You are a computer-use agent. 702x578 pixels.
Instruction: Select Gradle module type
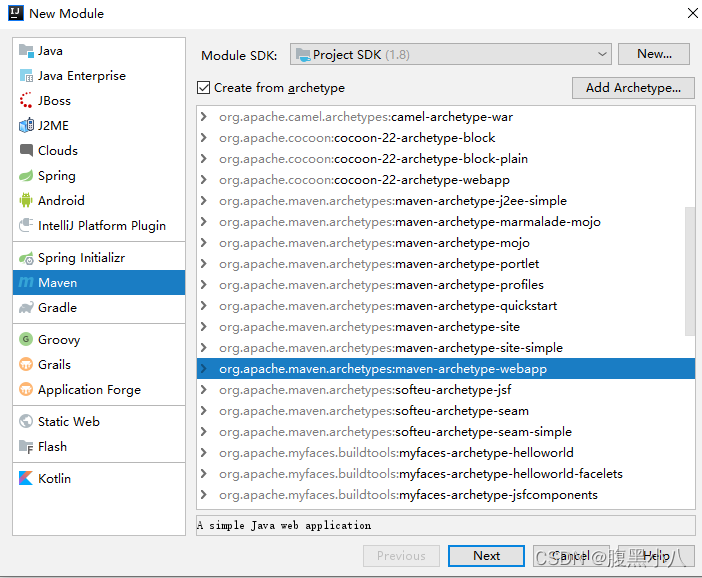99,308
